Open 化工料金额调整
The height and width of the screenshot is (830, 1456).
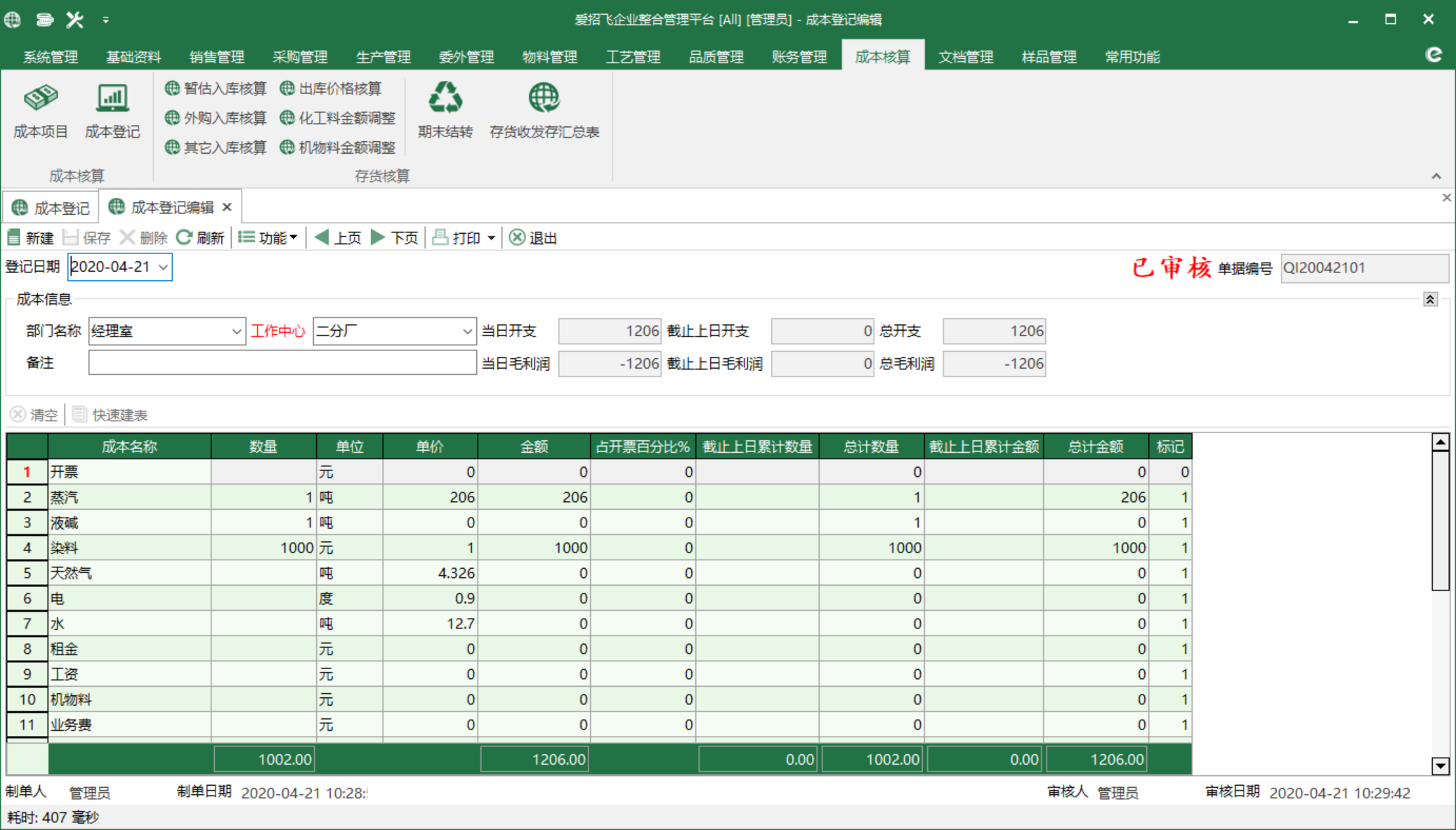[338, 118]
